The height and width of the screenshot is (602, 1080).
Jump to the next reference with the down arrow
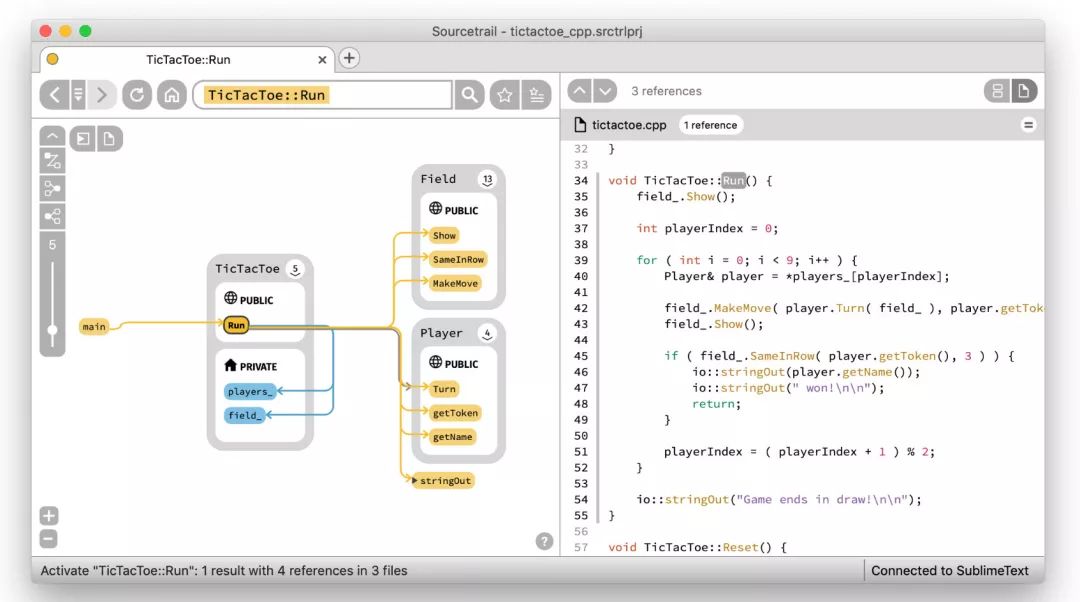coord(604,91)
